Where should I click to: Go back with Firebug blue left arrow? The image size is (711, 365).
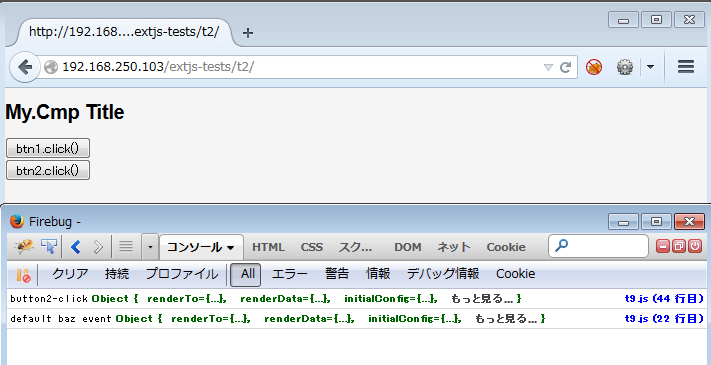pos(76,246)
